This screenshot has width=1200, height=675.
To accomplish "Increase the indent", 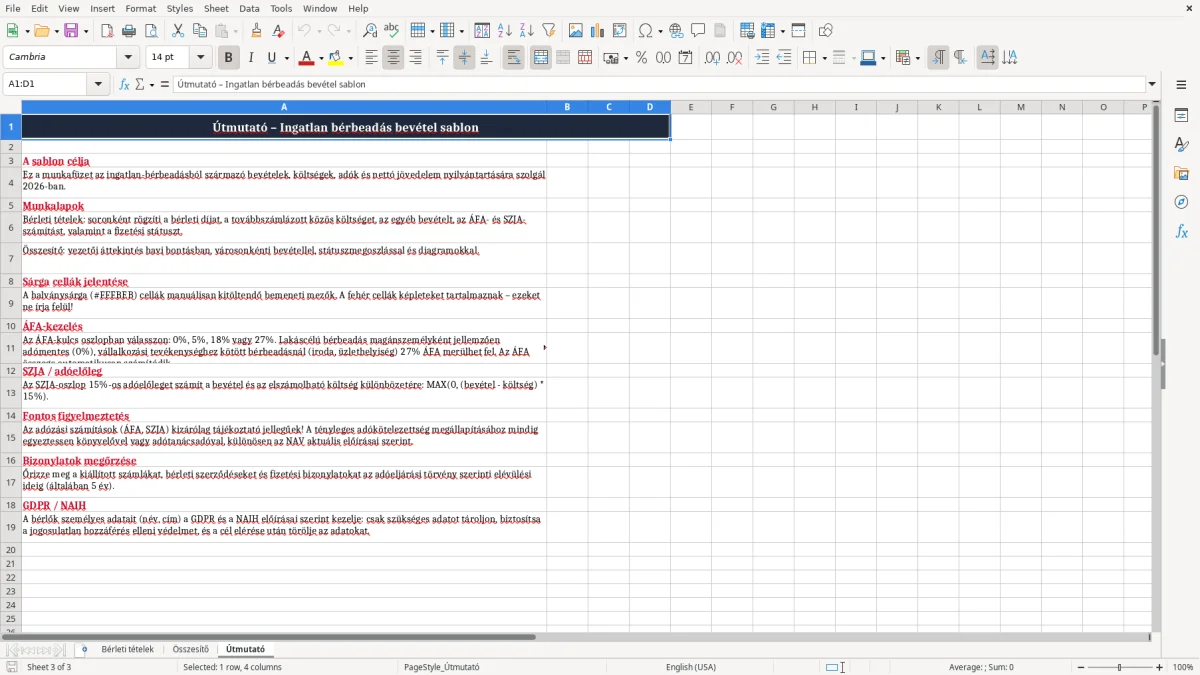I will click(762, 58).
